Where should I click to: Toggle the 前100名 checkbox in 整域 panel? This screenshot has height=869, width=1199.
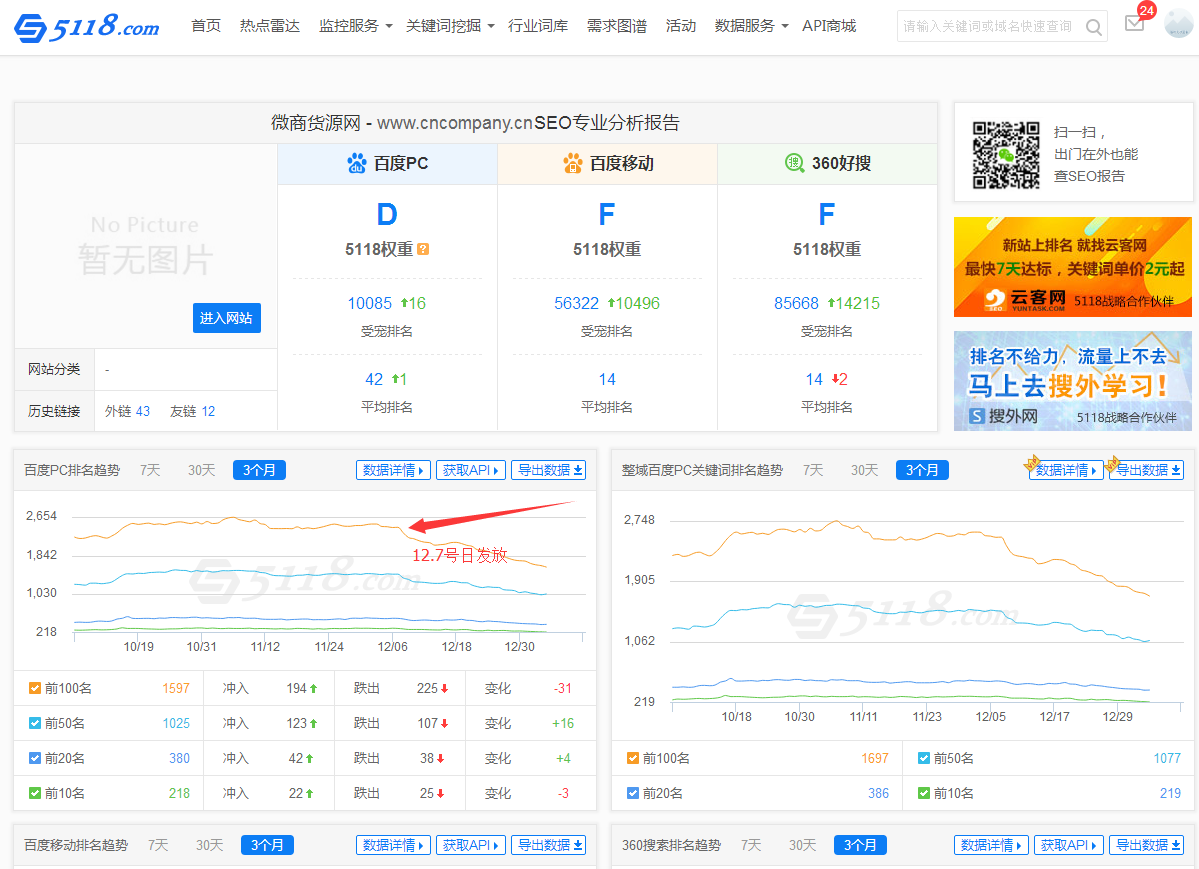click(632, 758)
